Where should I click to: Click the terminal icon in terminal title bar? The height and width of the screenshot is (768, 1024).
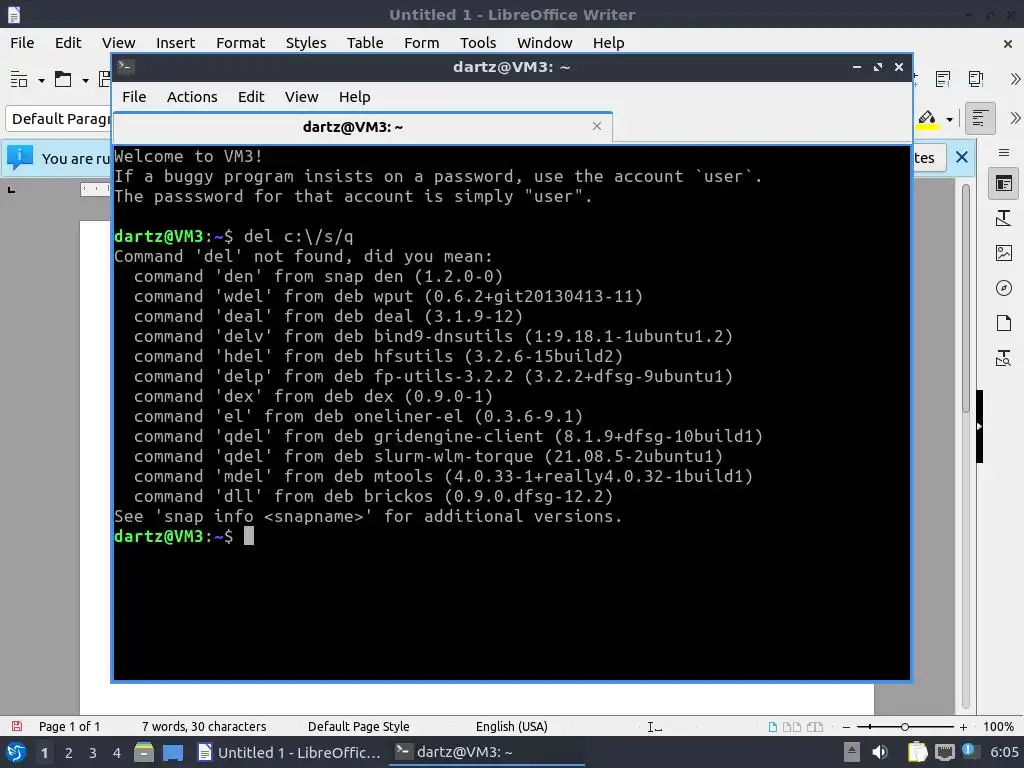tap(126, 67)
